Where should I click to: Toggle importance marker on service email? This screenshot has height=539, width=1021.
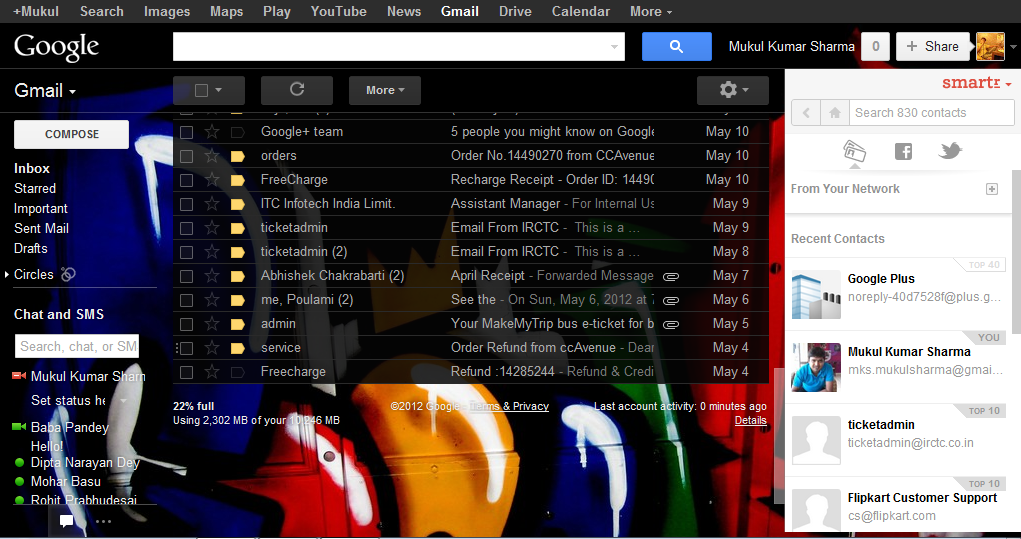pyautogui.click(x=238, y=348)
